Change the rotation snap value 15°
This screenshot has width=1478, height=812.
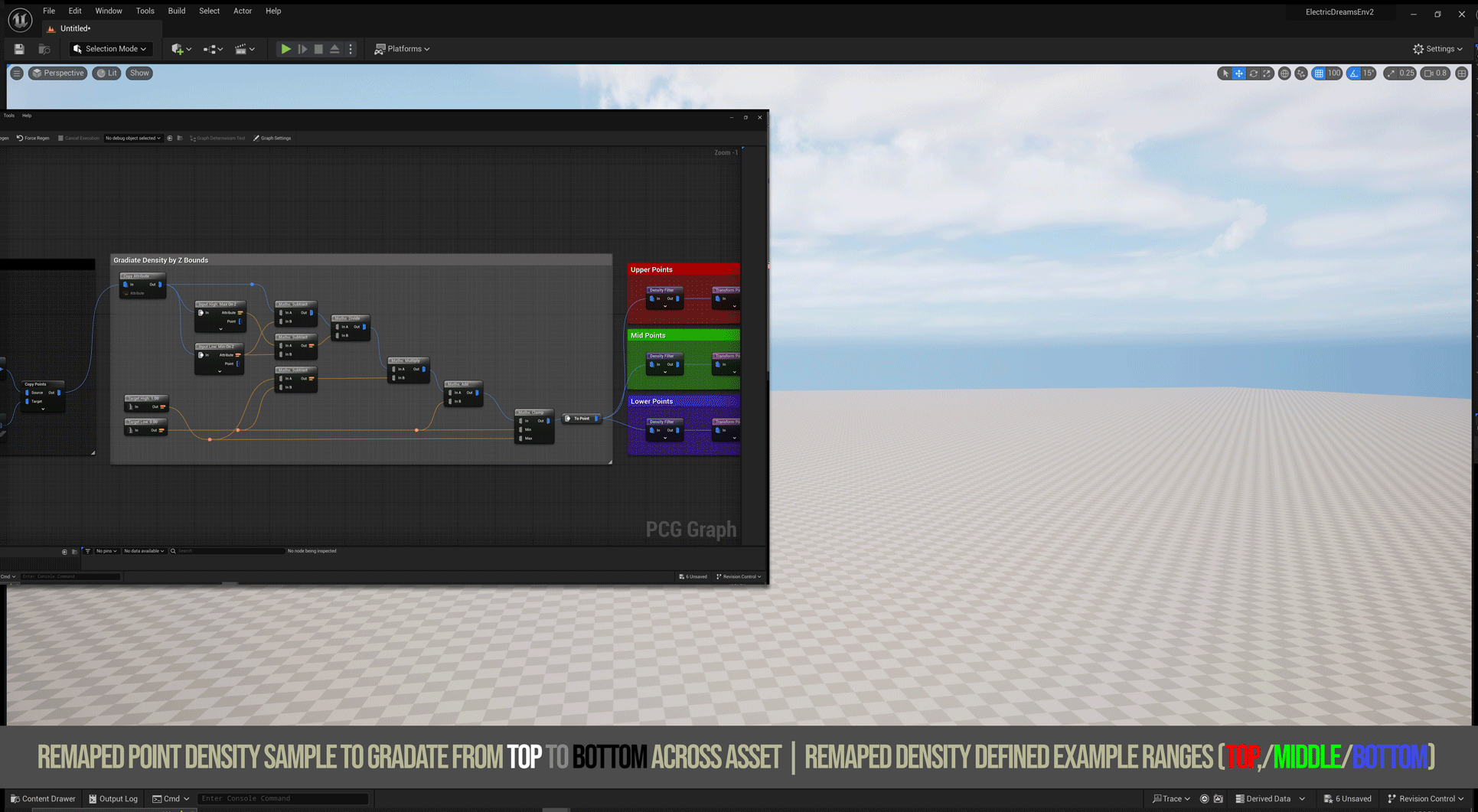1369,73
